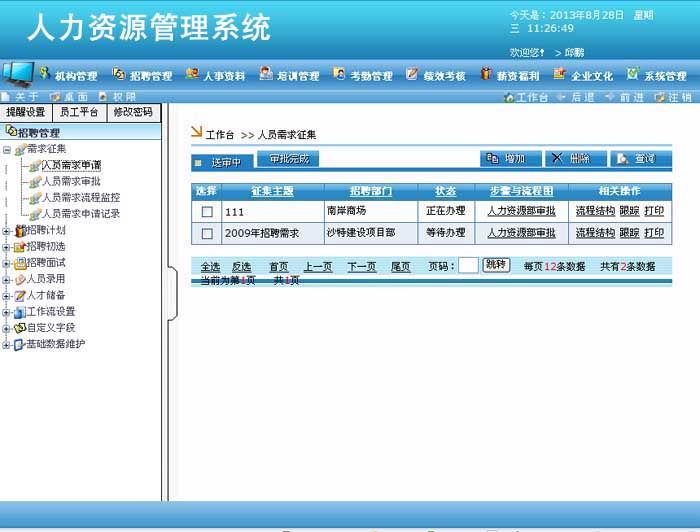Open the 人事资料 module icon

pyautogui.click(x=193, y=74)
